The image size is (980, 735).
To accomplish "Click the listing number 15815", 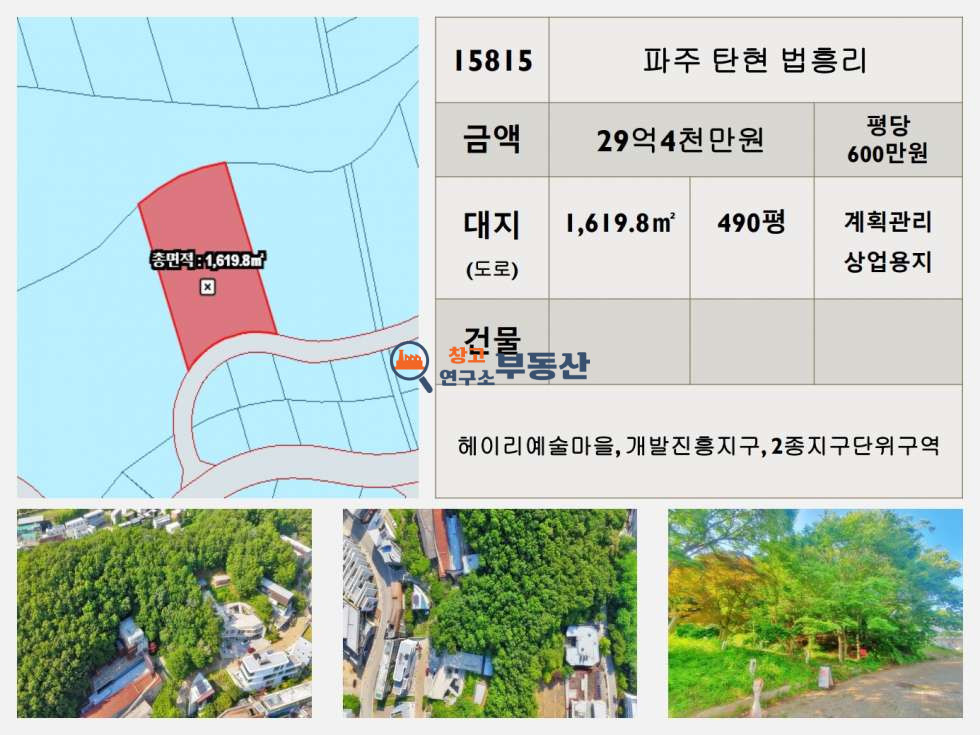I will pos(492,61).
